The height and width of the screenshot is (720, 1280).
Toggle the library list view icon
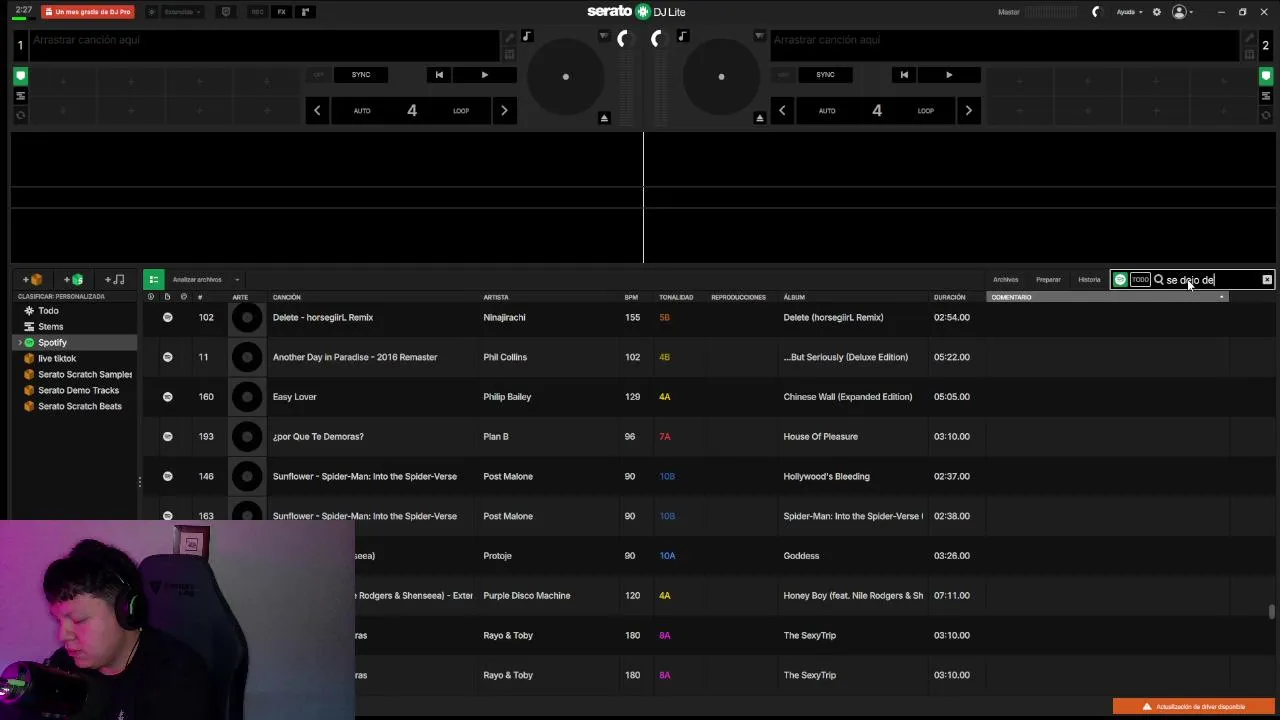click(x=153, y=279)
